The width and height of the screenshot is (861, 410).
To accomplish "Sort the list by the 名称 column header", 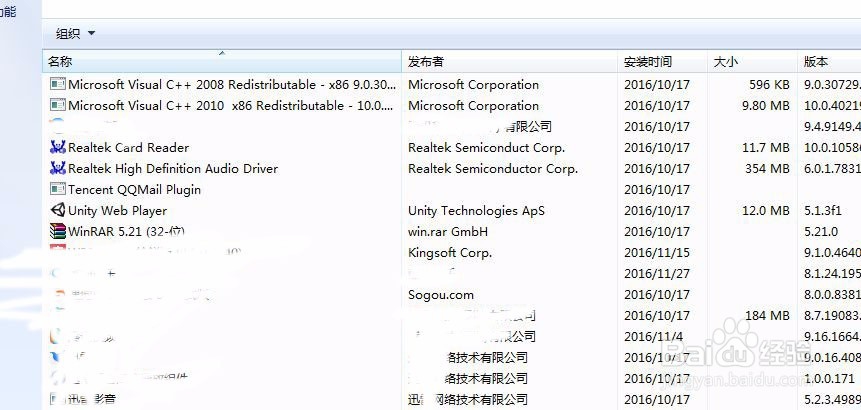I will tap(222, 61).
